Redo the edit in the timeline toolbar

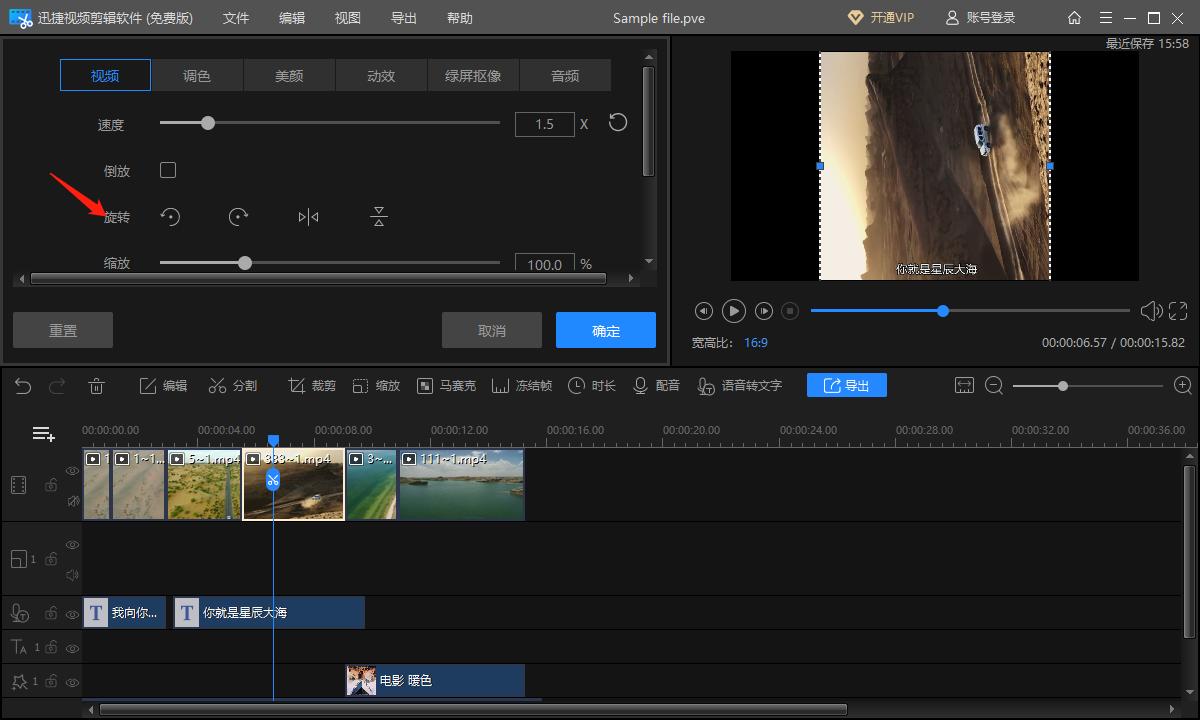click(58, 386)
